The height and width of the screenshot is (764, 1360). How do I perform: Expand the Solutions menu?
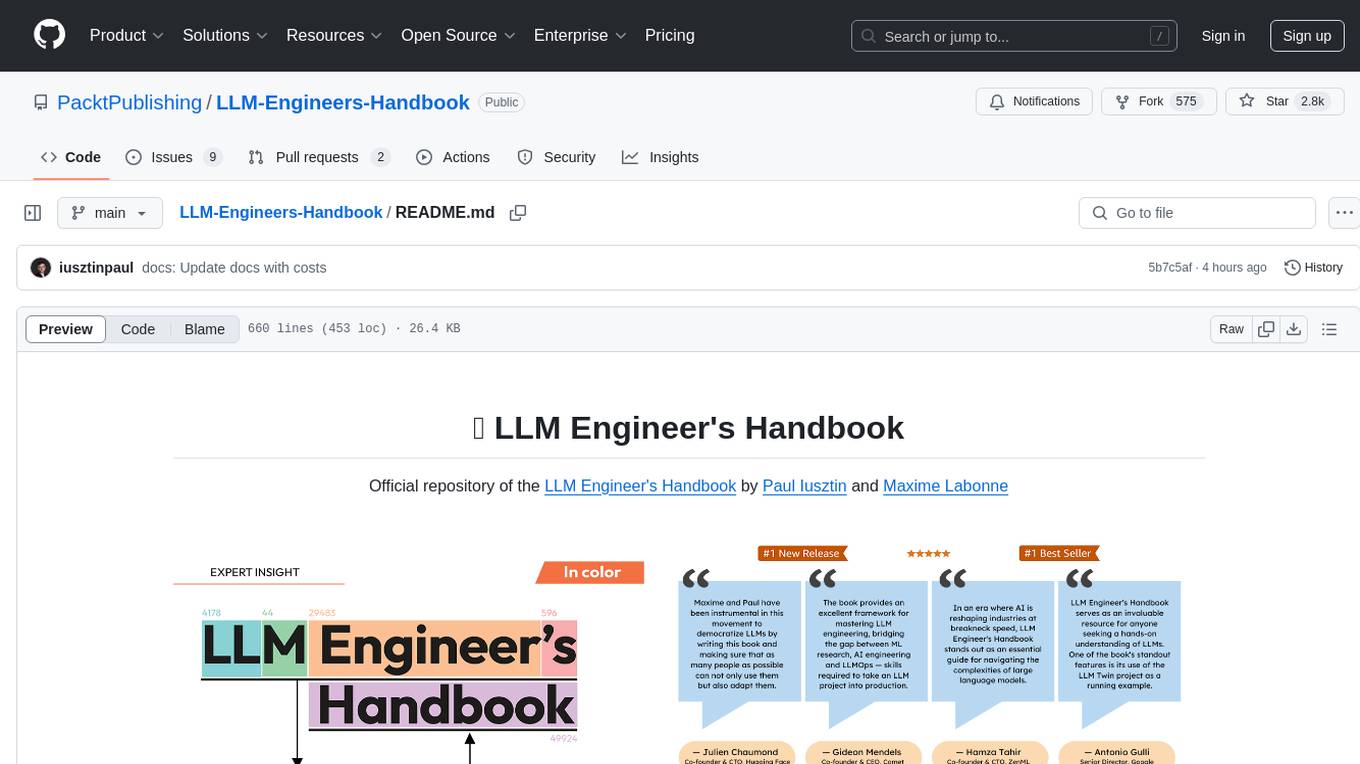225,35
